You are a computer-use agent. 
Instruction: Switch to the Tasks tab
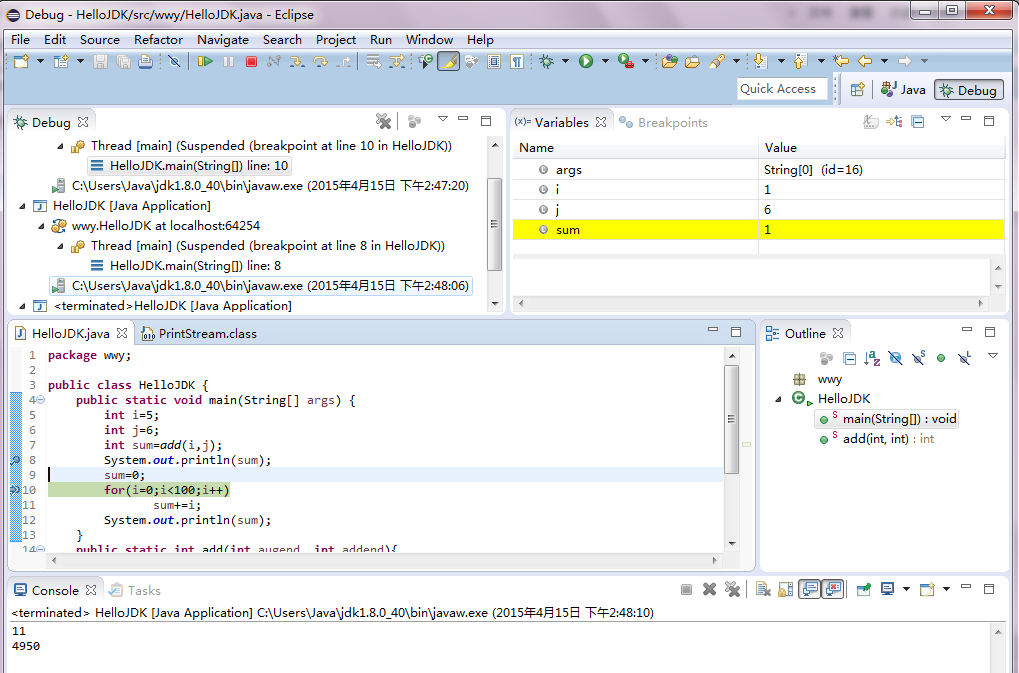pyautogui.click(x=135, y=590)
